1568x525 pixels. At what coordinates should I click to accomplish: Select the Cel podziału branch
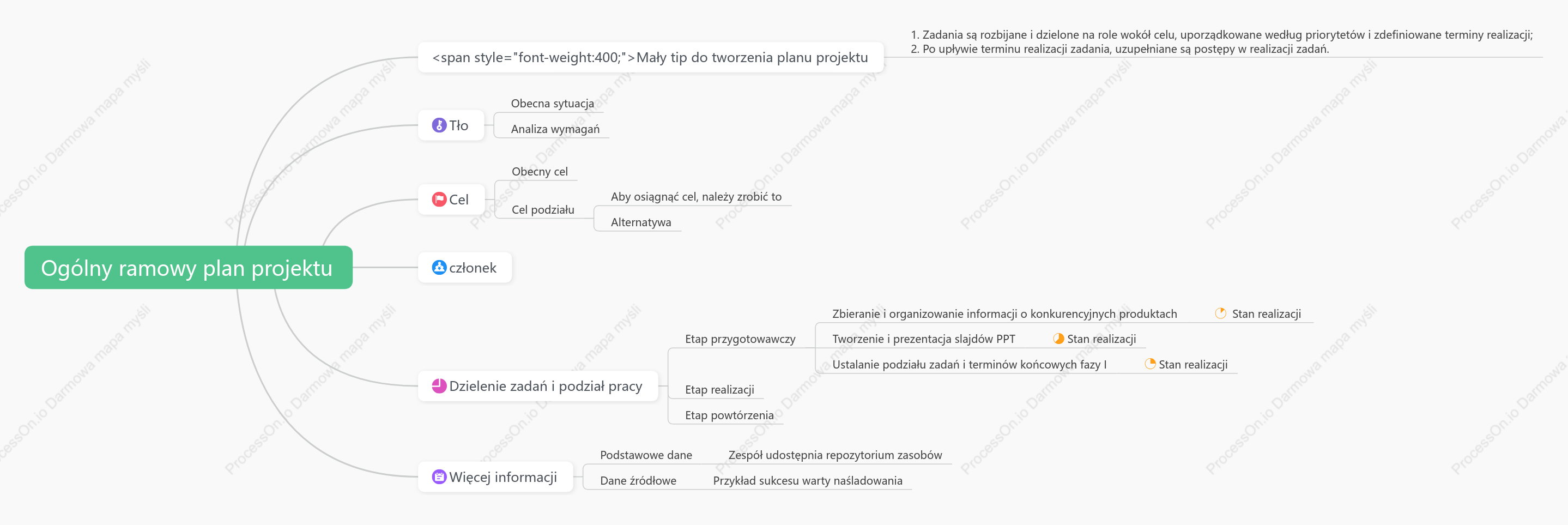(543, 209)
